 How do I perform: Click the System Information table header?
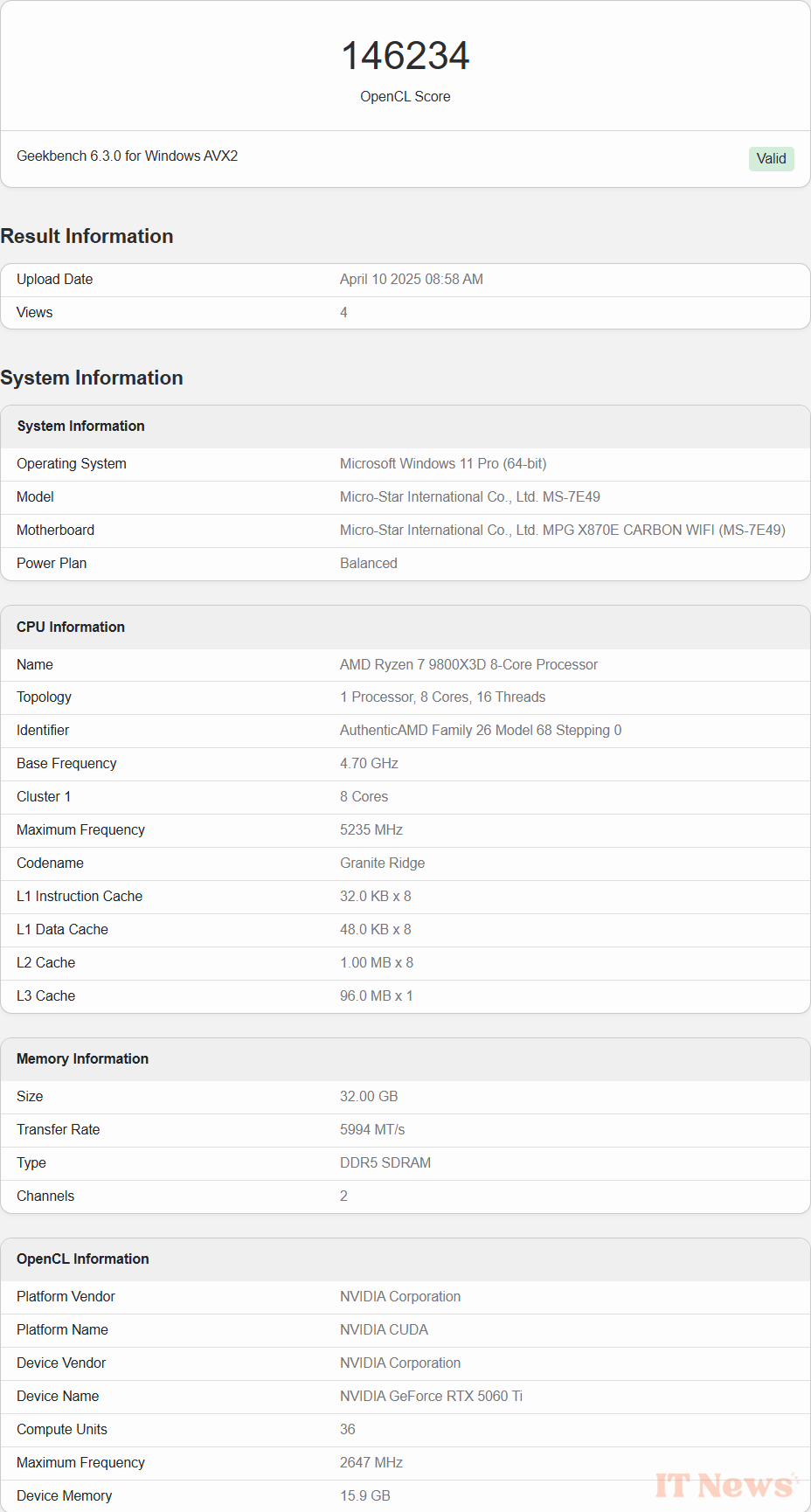click(x=405, y=427)
